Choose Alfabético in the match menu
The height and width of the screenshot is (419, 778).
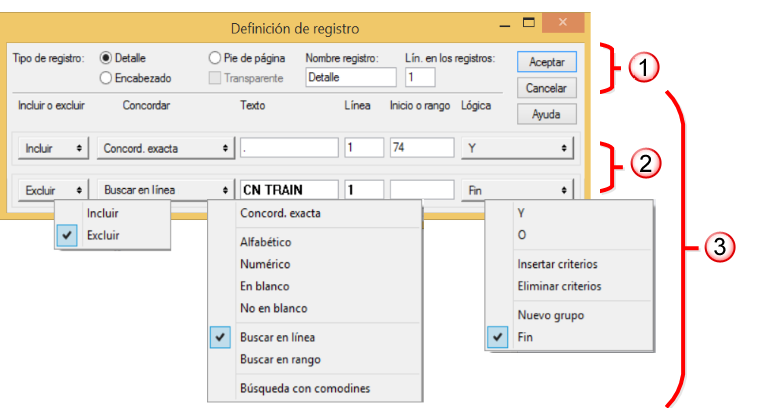(265, 242)
